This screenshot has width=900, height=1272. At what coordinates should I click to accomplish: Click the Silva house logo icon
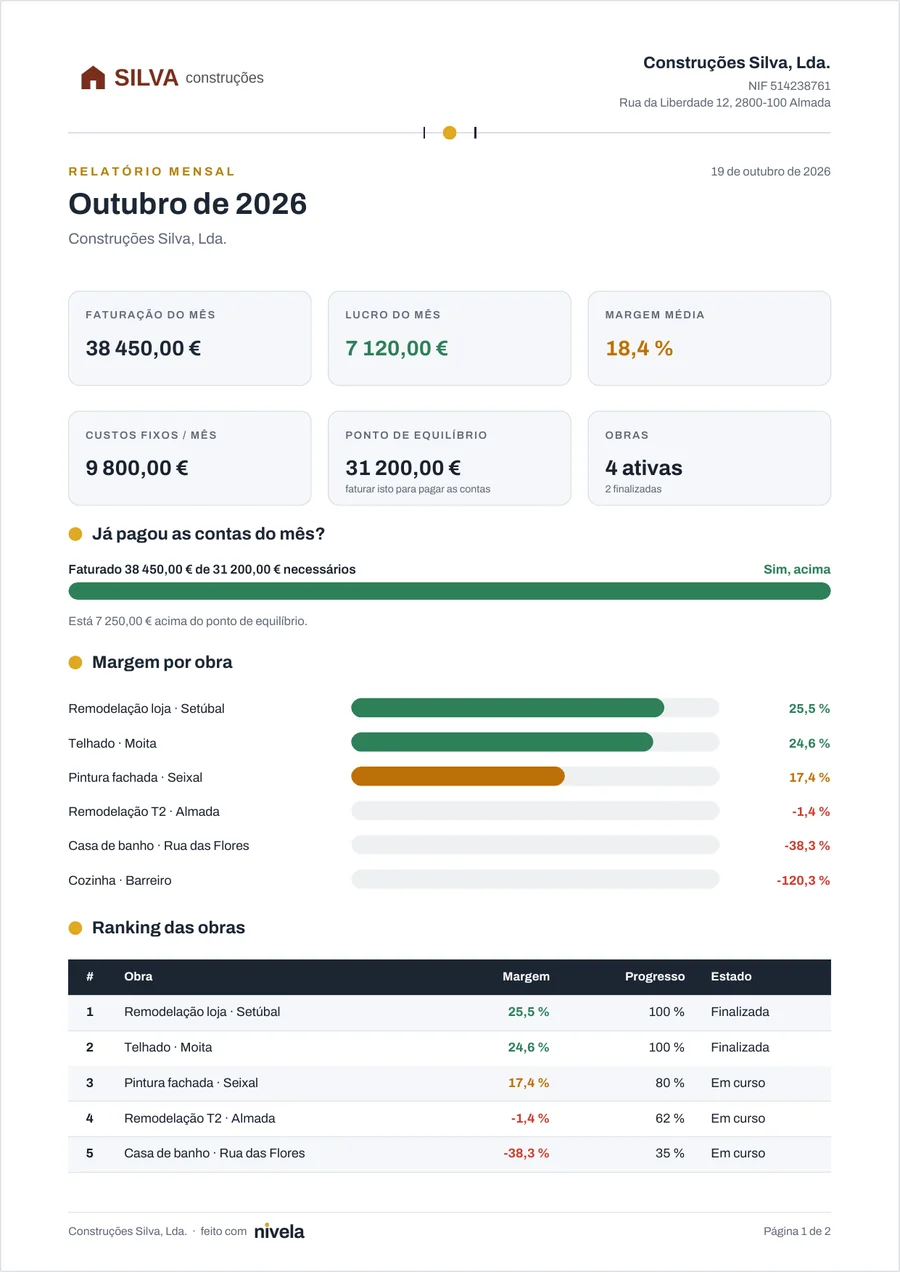[93, 78]
